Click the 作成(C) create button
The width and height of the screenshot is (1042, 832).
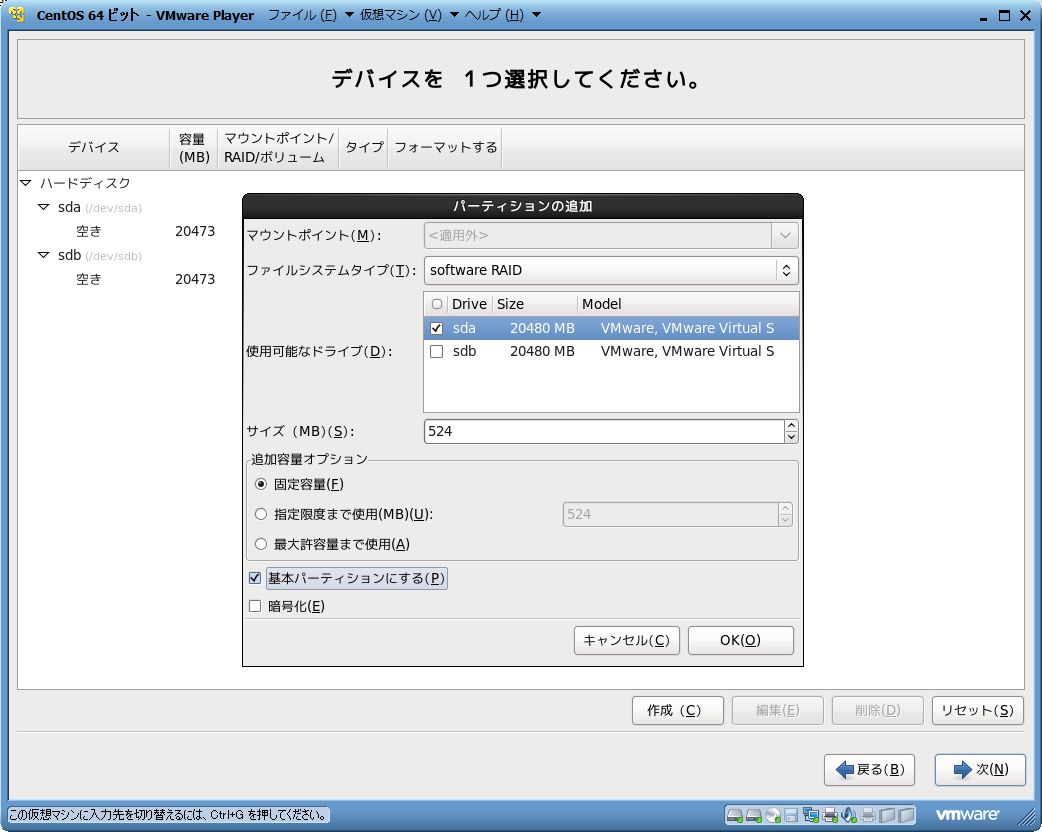677,710
